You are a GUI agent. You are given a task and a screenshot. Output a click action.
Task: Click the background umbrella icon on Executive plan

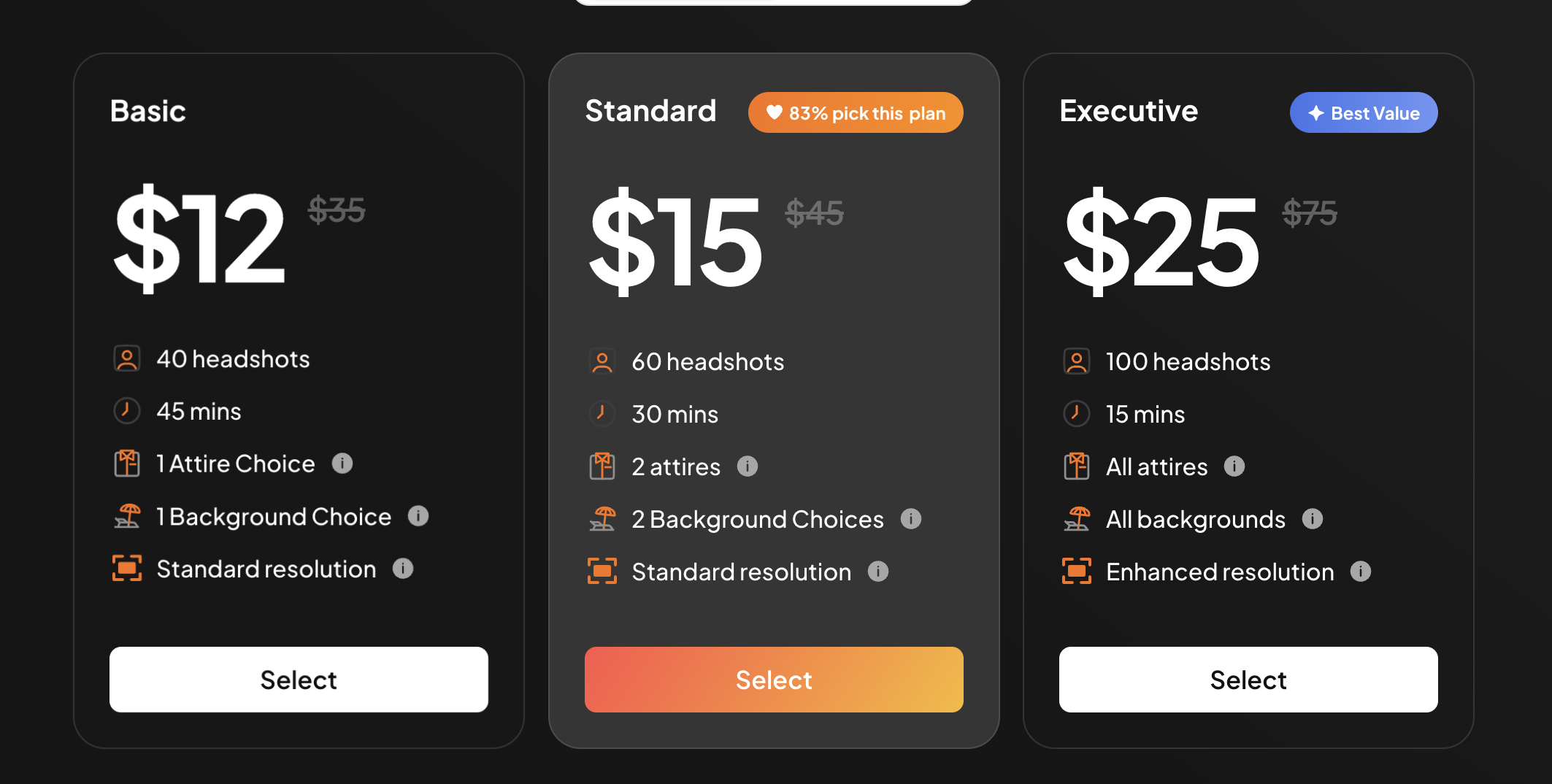(1077, 518)
